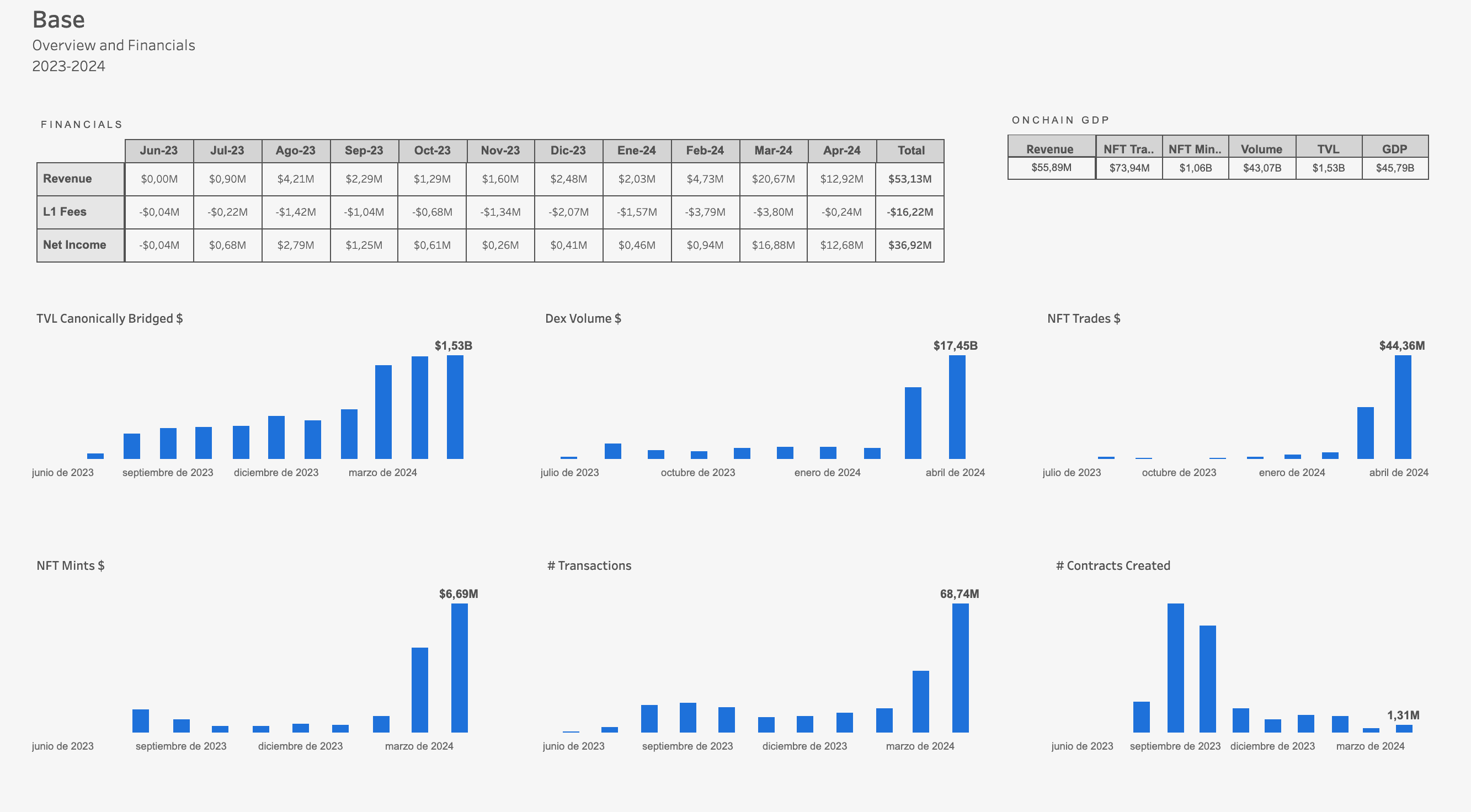The image size is (1471, 812).
Task: Select the tallest NFT Mints bar
Action: click(460, 668)
